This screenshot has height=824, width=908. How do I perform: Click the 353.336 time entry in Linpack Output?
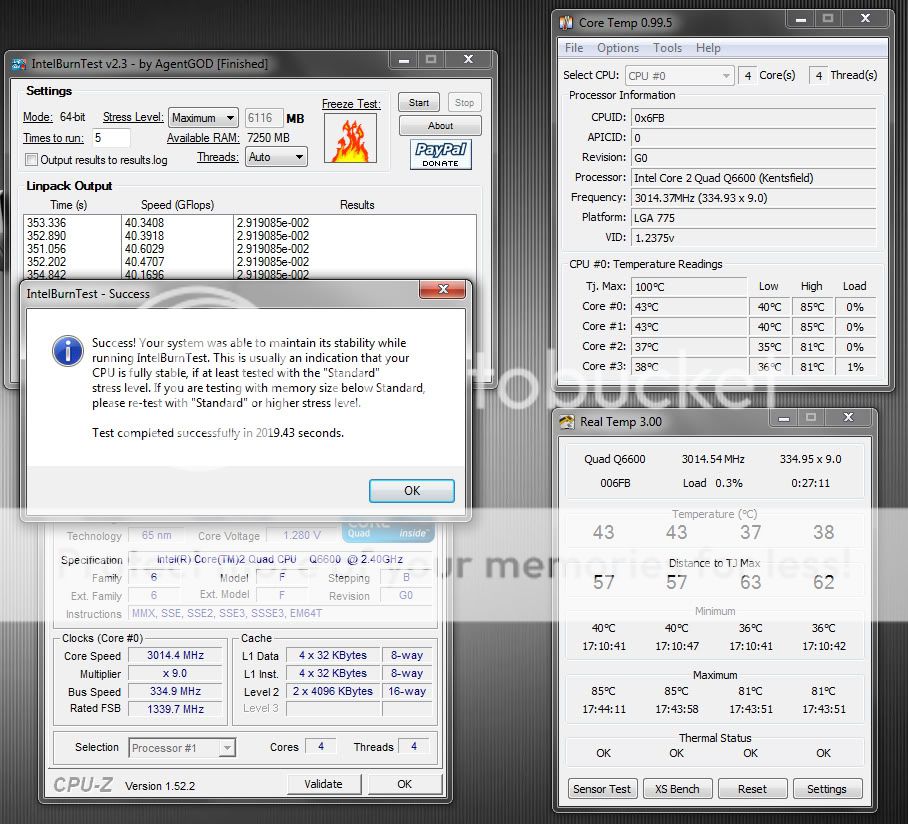tap(46, 222)
